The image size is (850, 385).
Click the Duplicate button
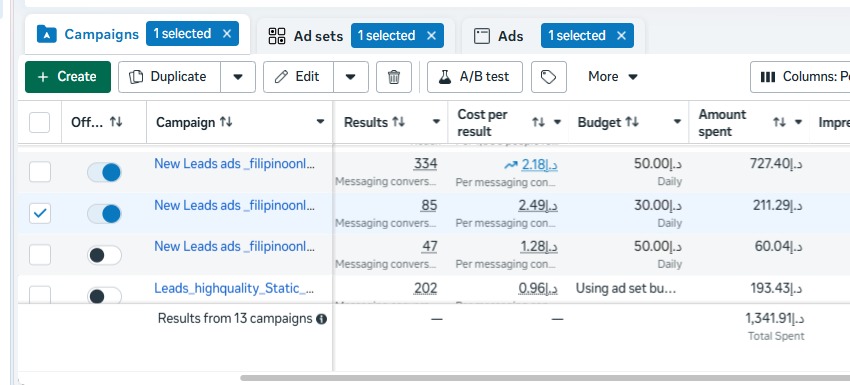tap(169, 77)
